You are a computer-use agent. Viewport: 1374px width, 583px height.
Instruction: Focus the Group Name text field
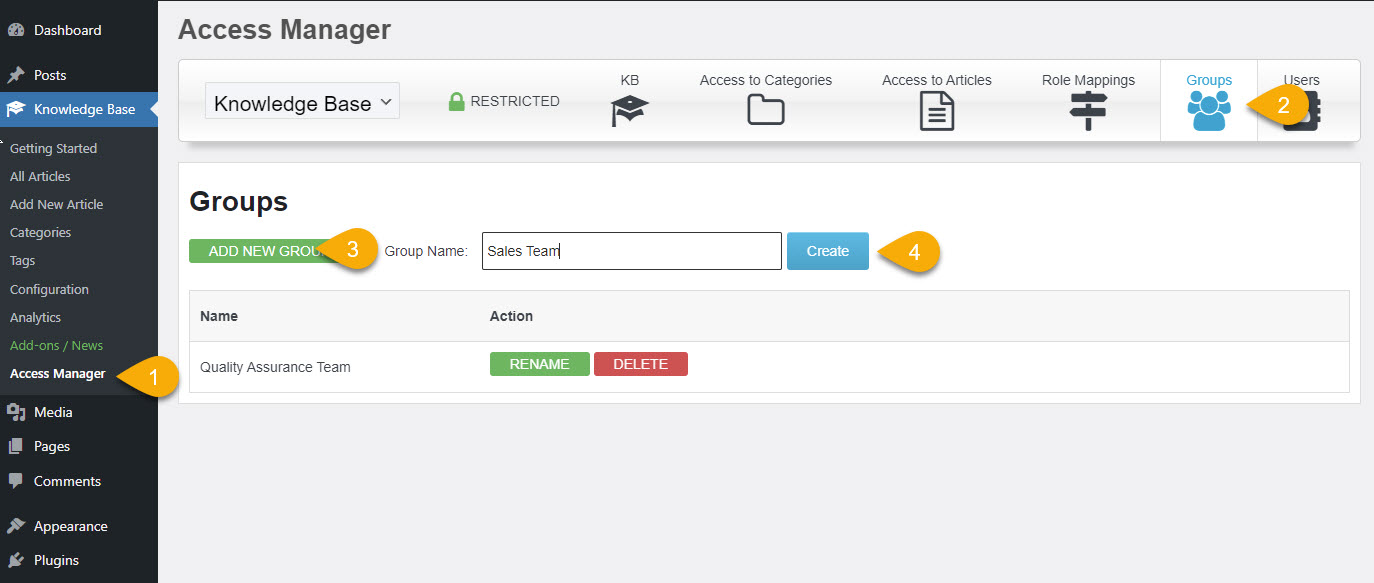[x=630, y=251]
